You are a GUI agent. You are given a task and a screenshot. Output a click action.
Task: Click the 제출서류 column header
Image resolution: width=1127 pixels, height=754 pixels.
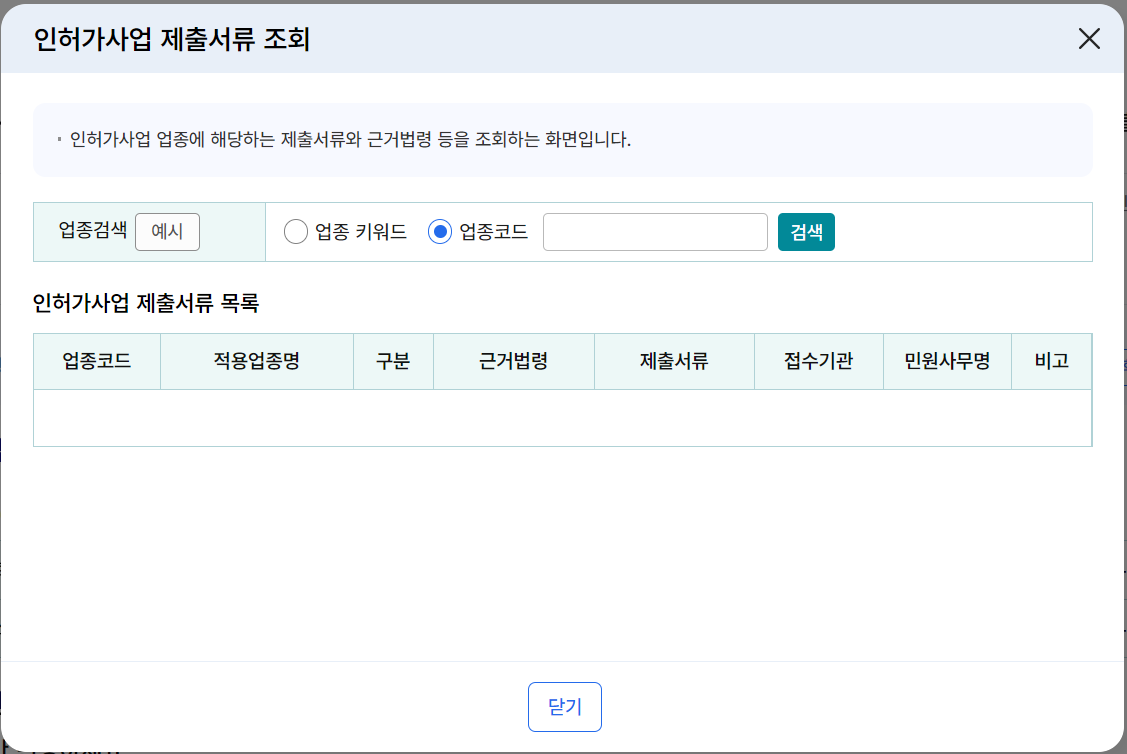(x=674, y=361)
